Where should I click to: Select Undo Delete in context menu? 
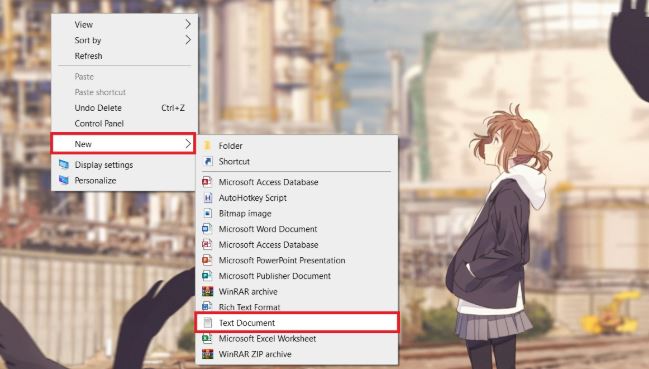click(124, 108)
